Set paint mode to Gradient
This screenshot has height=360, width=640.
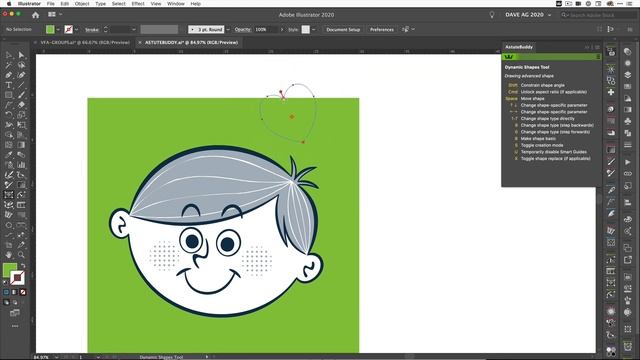pos(14,292)
